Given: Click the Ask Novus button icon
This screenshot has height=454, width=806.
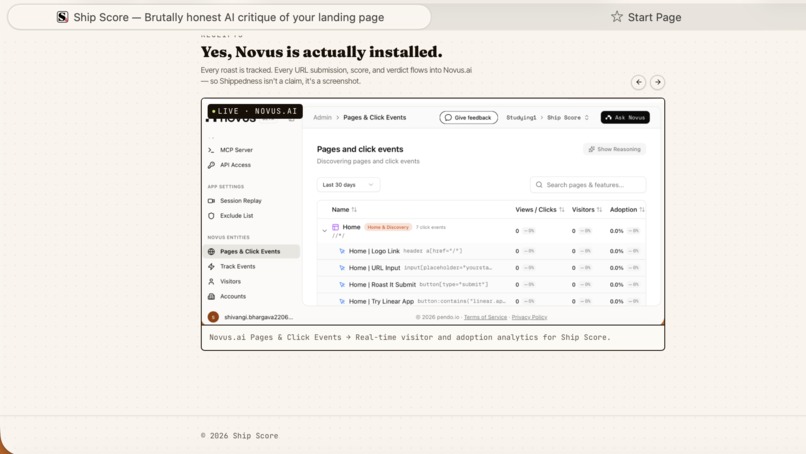Looking at the screenshot, I should click(609, 118).
